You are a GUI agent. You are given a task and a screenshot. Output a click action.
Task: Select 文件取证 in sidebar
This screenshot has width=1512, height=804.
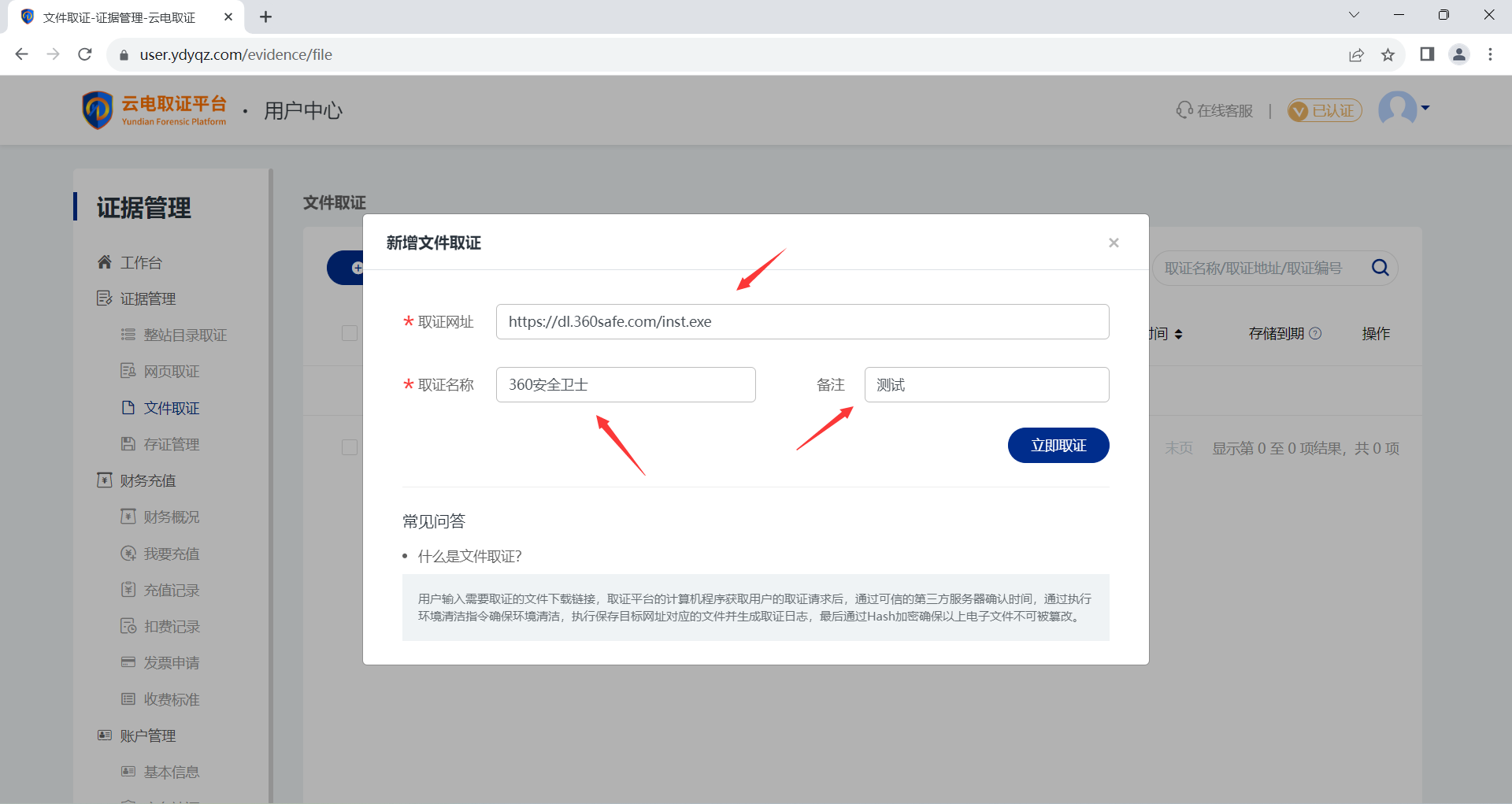tap(172, 408)
